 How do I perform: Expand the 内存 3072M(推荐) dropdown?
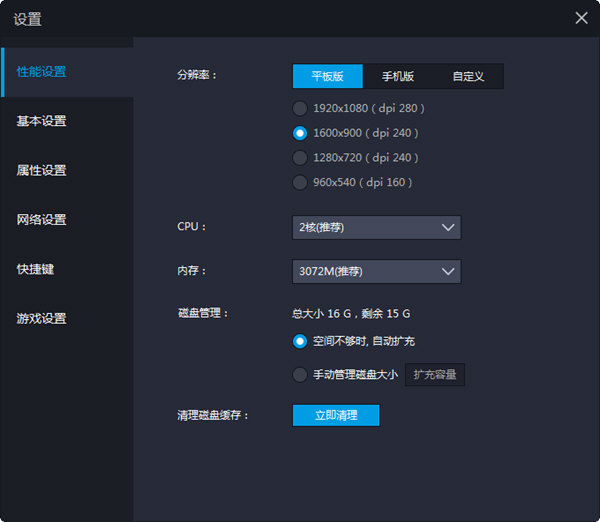point(376,271)
